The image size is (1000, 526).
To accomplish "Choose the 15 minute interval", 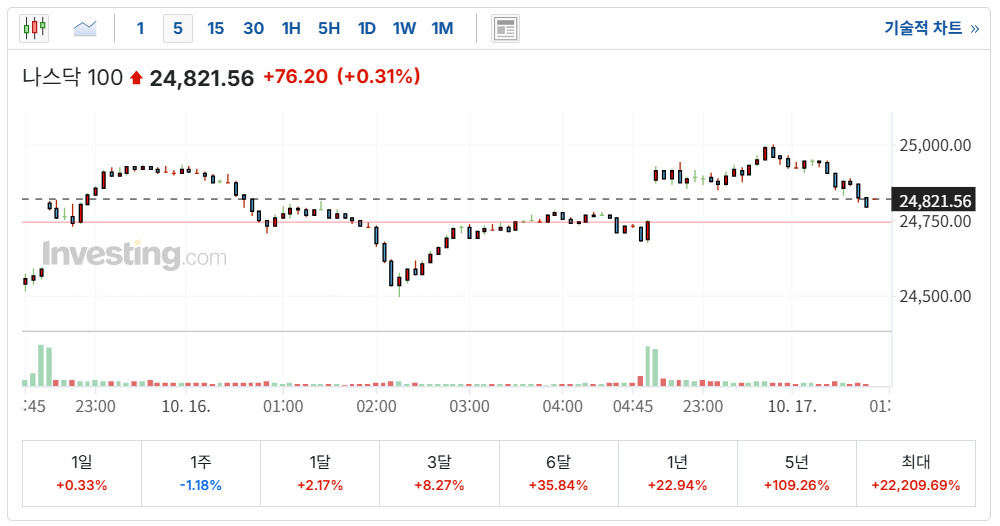I will [x=216, y=28].
